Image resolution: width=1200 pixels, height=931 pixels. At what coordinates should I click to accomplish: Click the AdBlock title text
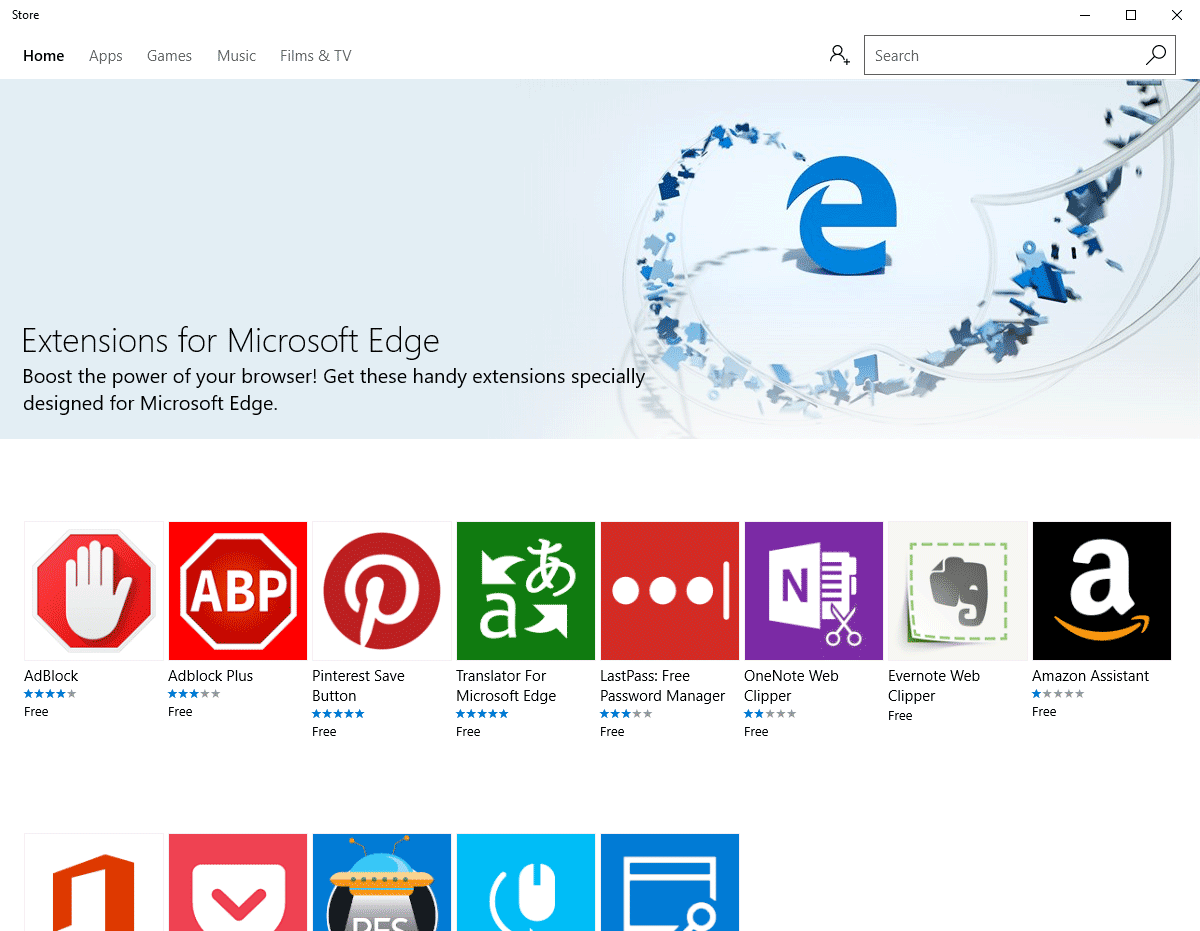51,676
